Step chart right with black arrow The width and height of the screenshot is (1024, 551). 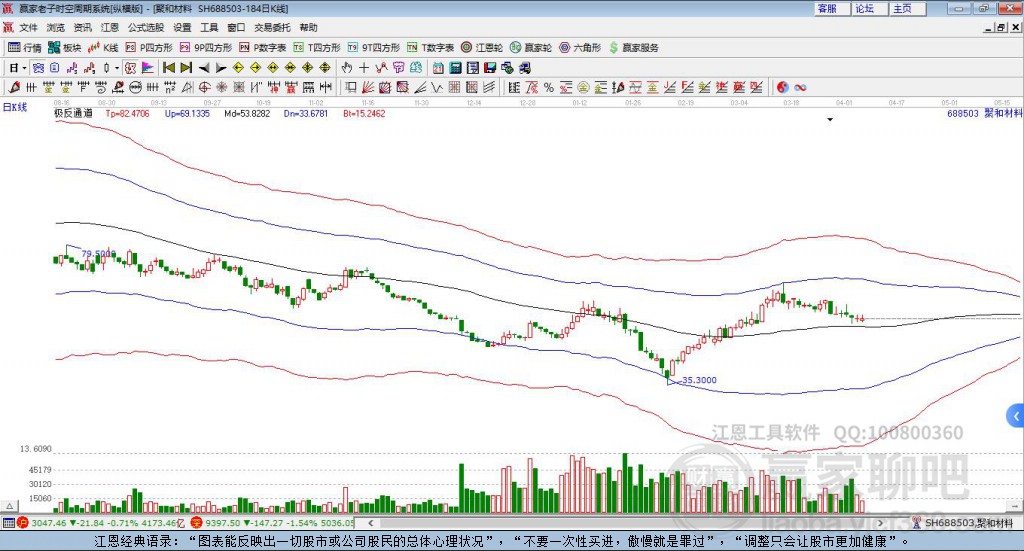coord(221,68)
